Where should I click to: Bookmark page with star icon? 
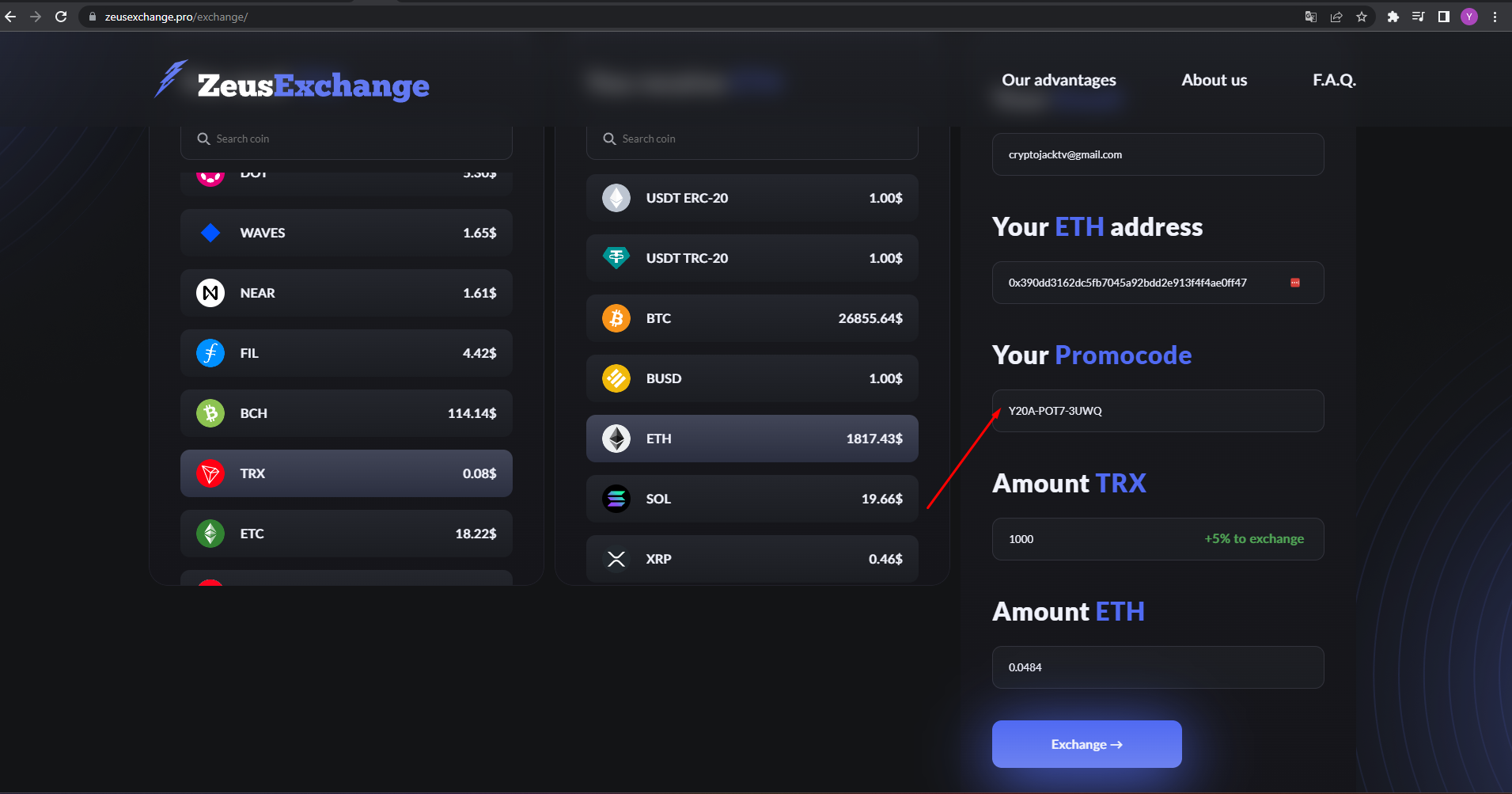(x=1362, y=17)
